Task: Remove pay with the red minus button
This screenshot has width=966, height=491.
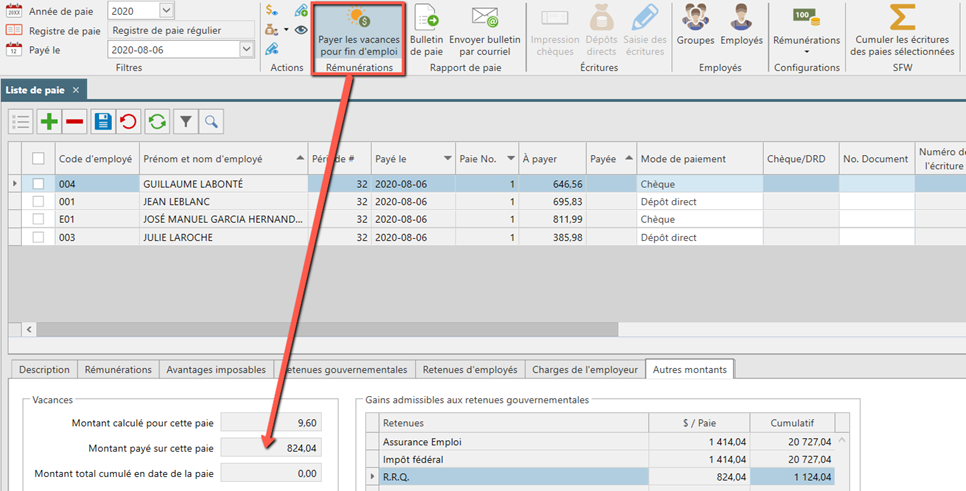Action: click(75, 121)
